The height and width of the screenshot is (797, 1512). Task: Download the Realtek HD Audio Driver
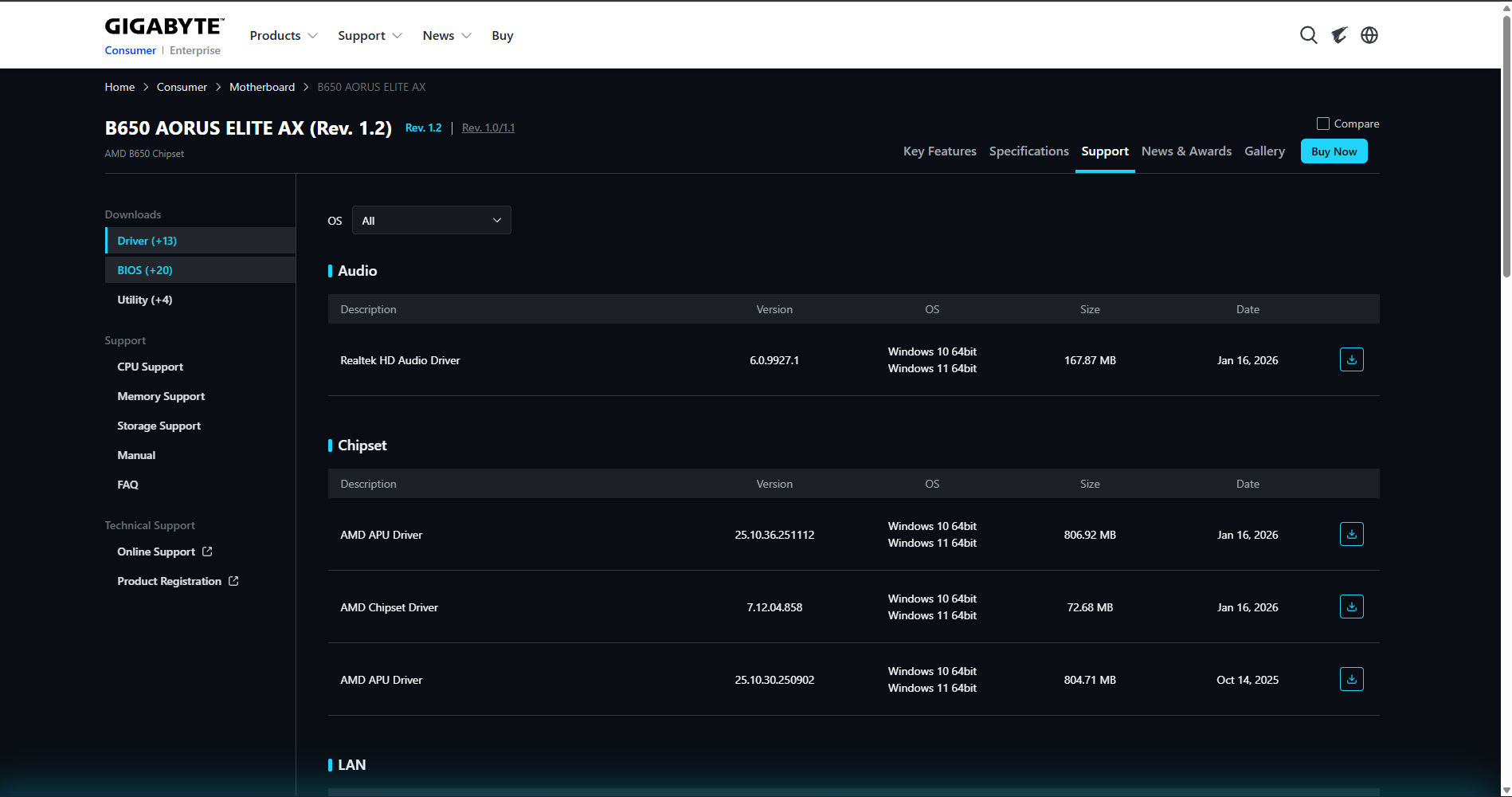[1352, 359]
